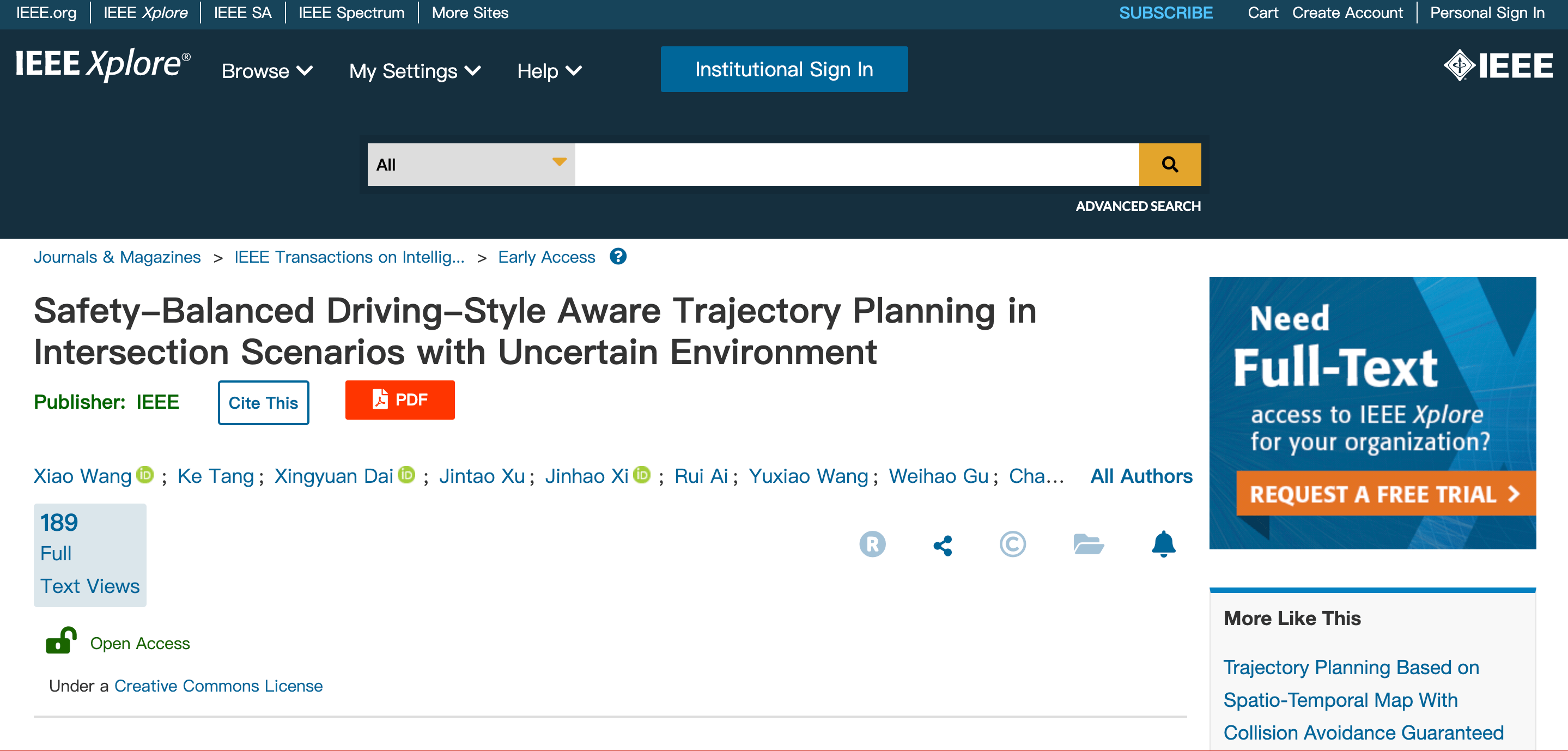Click the Early Access help question icon

click(618, 257)
